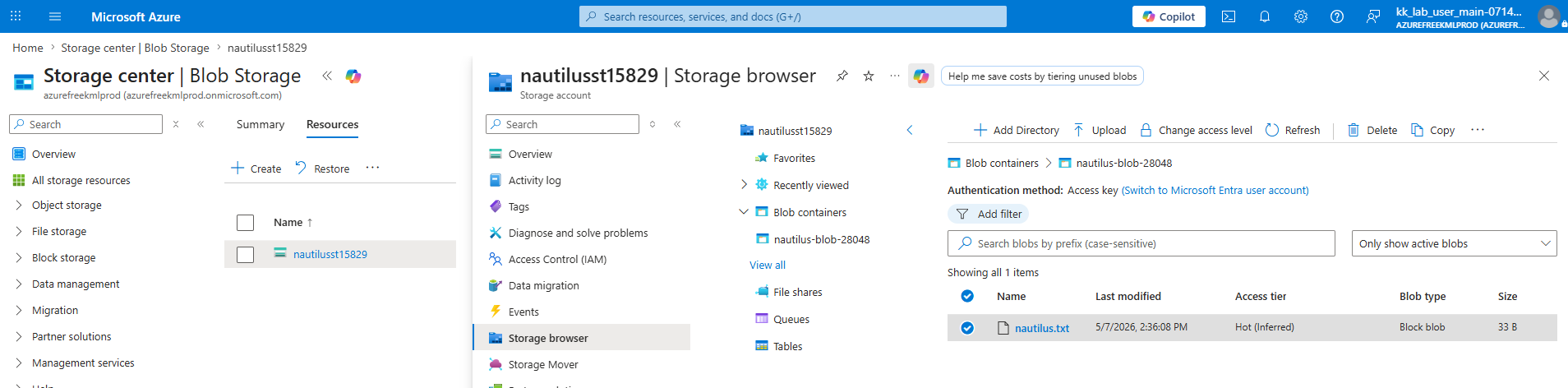The height and width of the screenshot is (388, 1568).
Task: Click the Delete trash icon
Action: click(1353, 130)
